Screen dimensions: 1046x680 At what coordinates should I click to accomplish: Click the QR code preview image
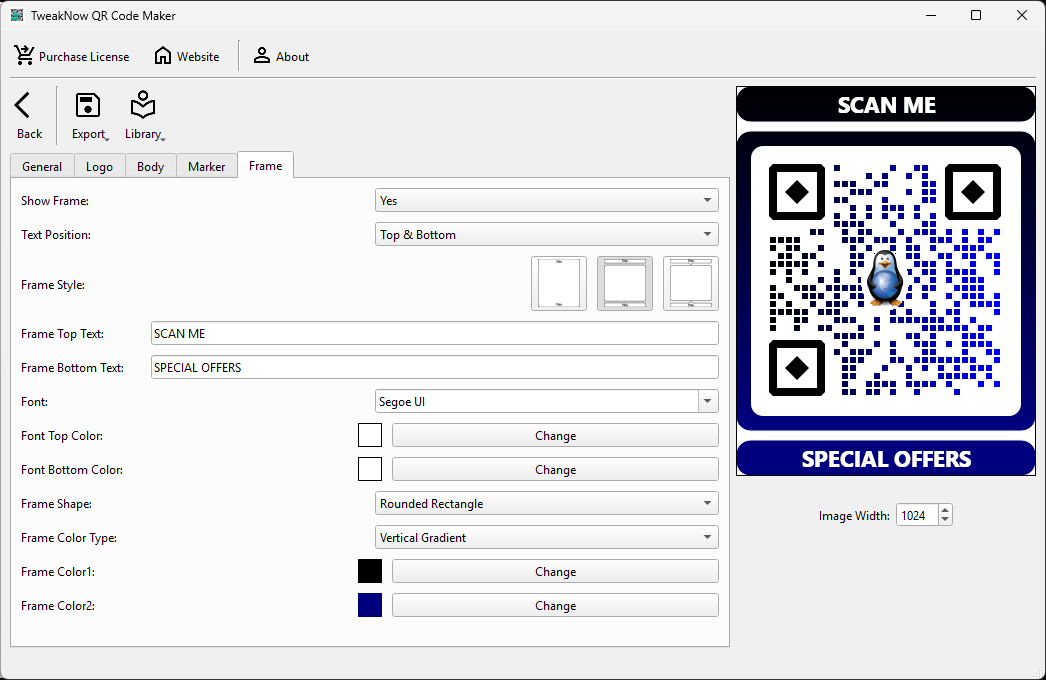coord(886,281)
